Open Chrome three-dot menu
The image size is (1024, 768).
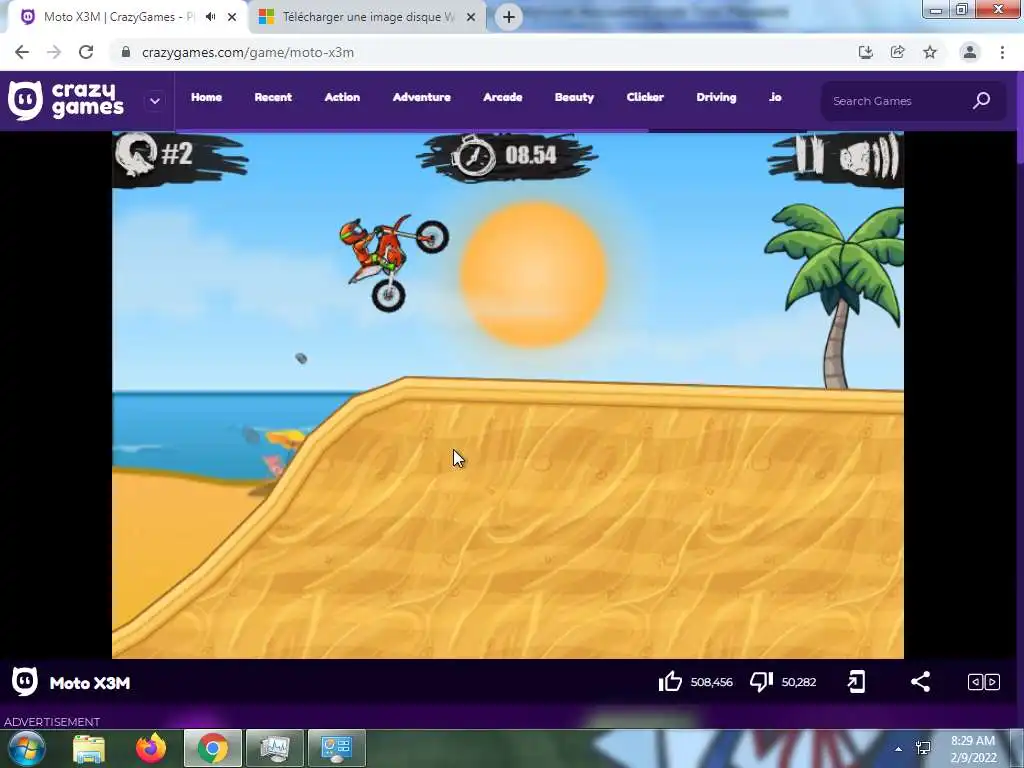pyautogui.click(x=1002, y=52)
